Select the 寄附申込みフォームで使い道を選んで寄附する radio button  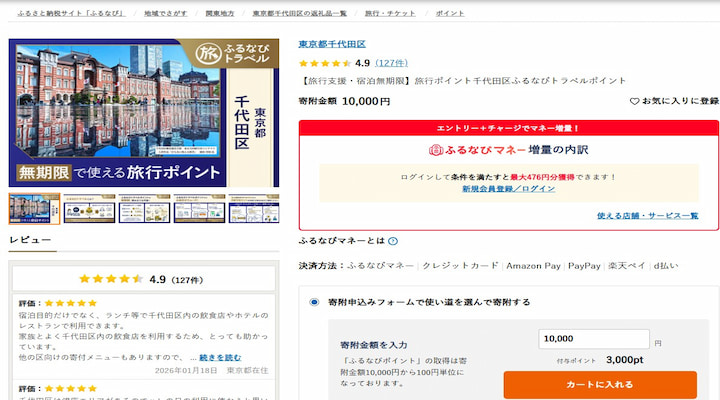tap(314, 302)
